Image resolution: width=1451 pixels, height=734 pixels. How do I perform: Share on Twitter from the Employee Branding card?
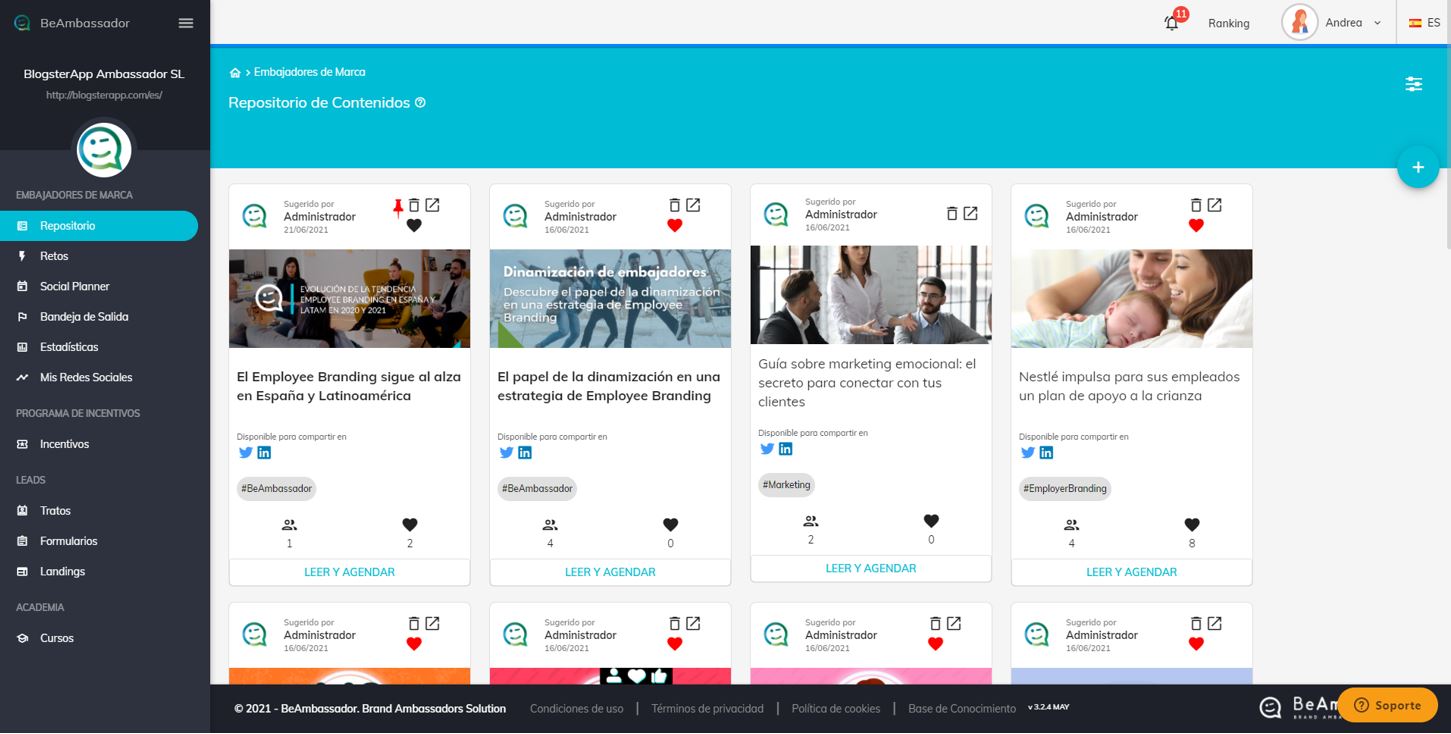point(244,452)
